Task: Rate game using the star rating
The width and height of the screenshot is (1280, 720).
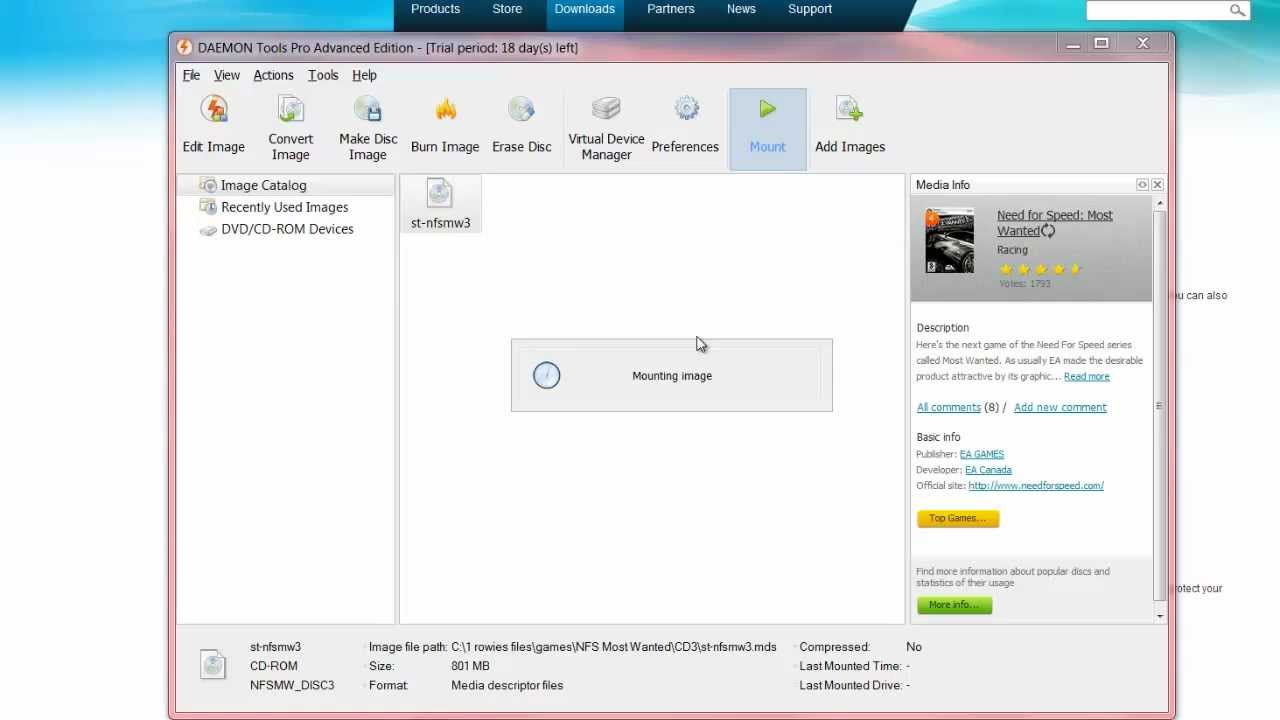Action: pos(1040,269)
